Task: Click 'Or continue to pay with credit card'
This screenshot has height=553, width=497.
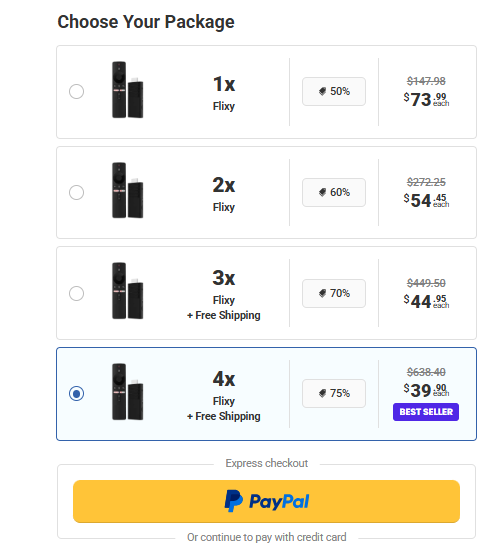Action: click(x=267, y=537)
